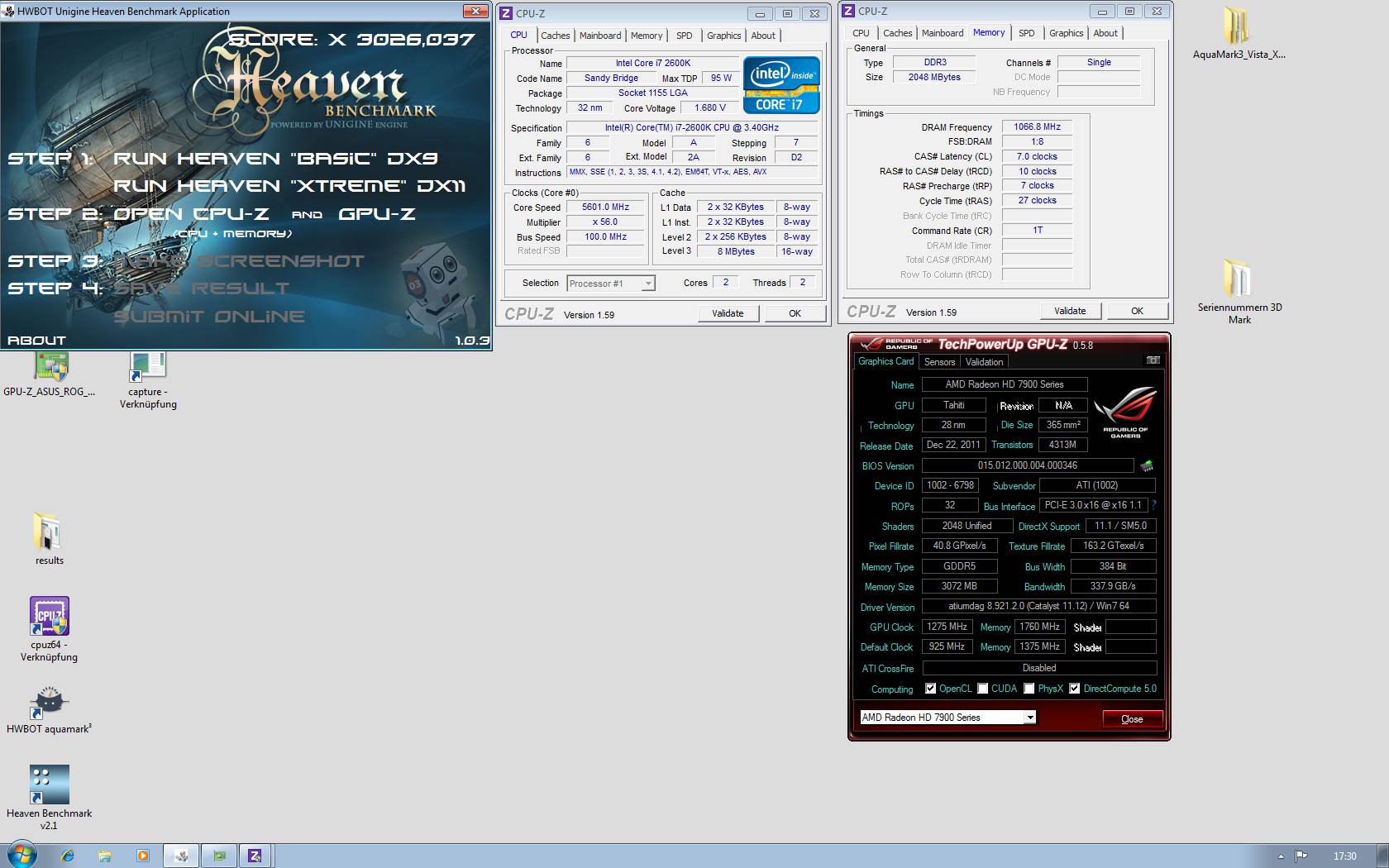The height and width of the screenshot is (868, 1389).
Task: Open the Validation tab in GPU-Z
Action: click(x=984, y=362)
